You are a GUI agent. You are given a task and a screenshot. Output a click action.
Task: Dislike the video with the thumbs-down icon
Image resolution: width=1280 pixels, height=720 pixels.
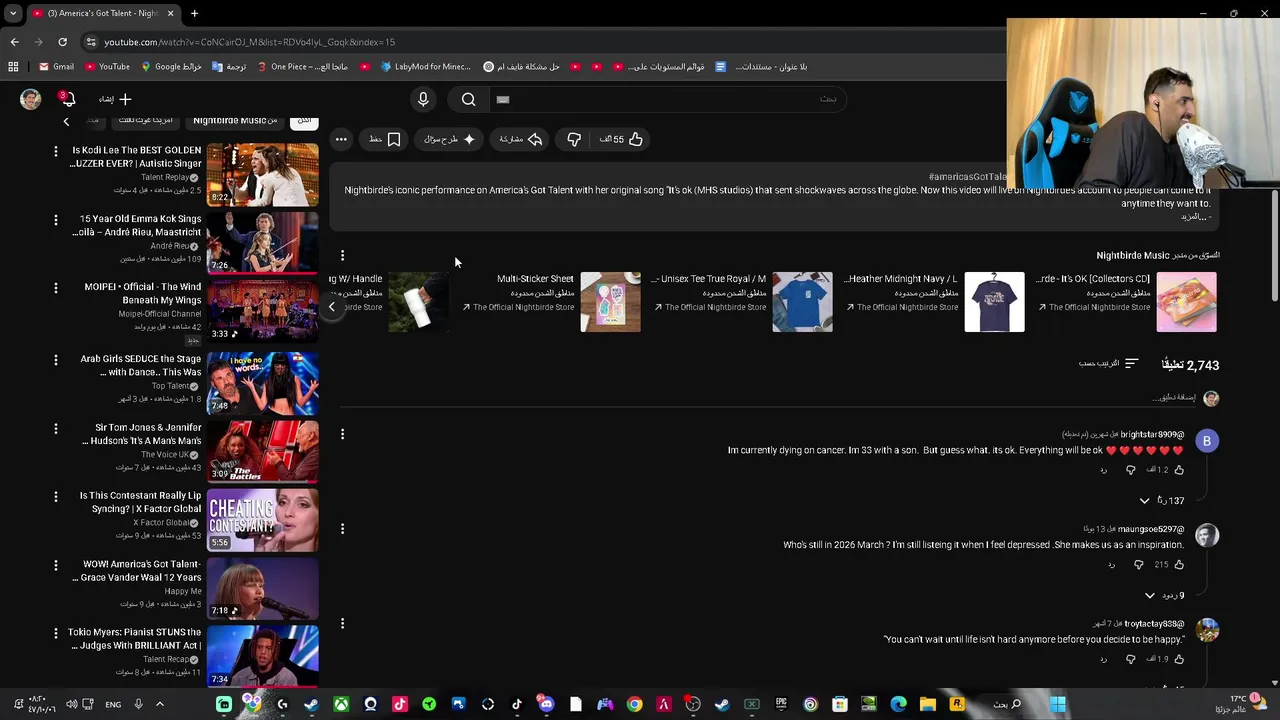574,139
